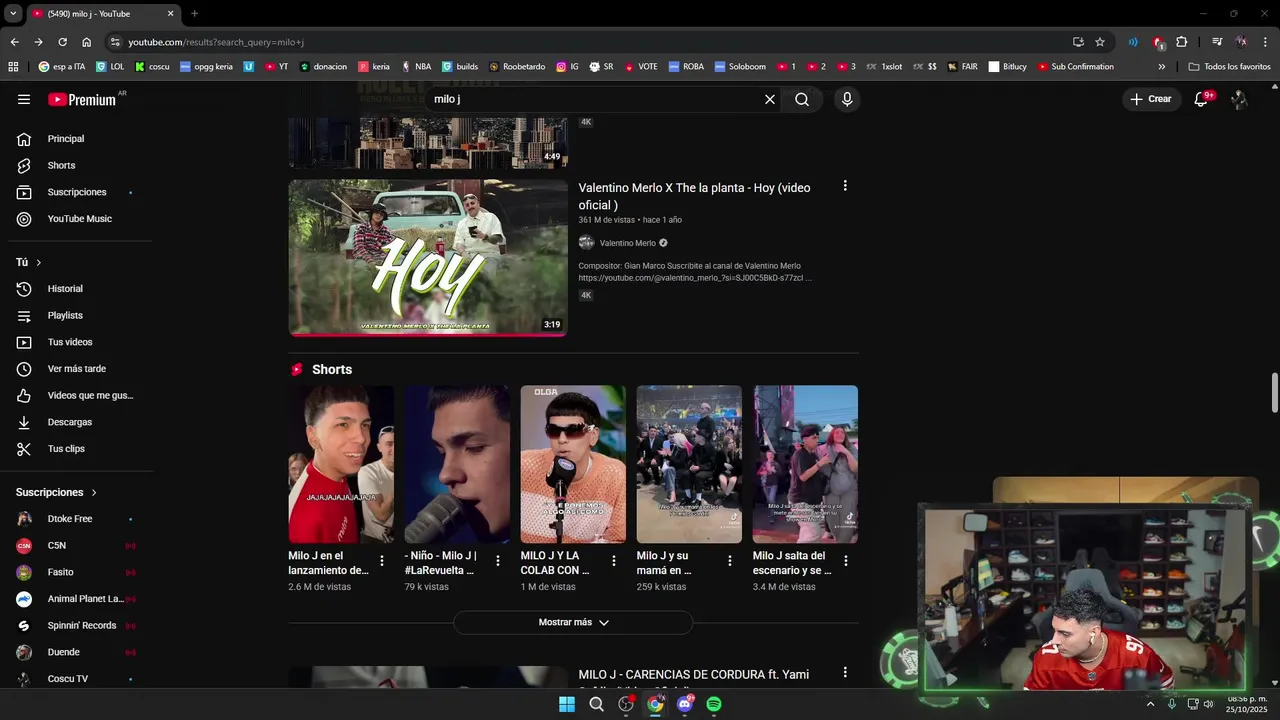The image size is (1280, 720).
Task: Expand the Tú section
Action: pos(29,262)
